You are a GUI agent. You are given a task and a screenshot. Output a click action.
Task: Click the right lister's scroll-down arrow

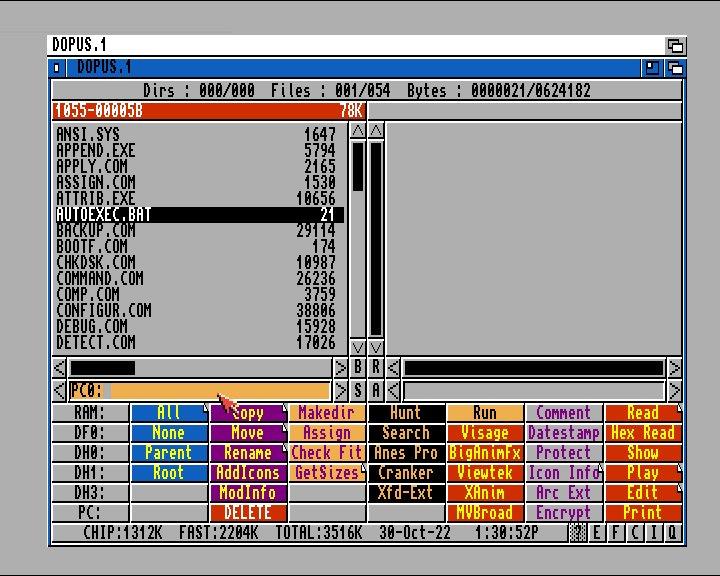click(376, 347)
